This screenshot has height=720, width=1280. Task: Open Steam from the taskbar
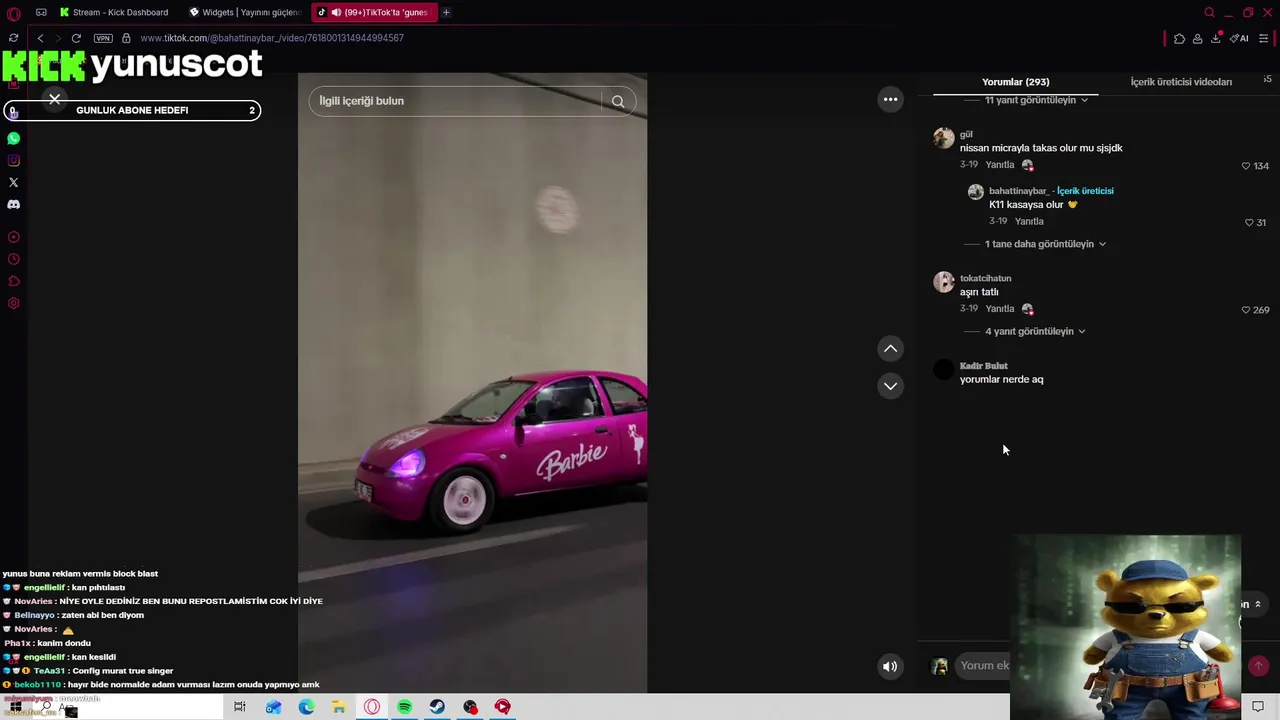tap(437, 707)
